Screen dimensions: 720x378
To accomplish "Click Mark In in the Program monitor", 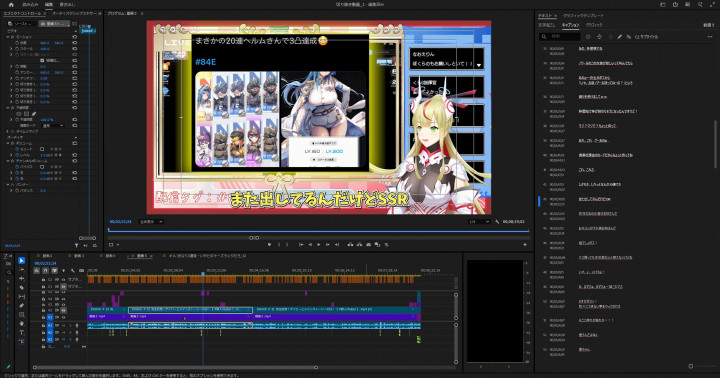I will pos(279,244).
